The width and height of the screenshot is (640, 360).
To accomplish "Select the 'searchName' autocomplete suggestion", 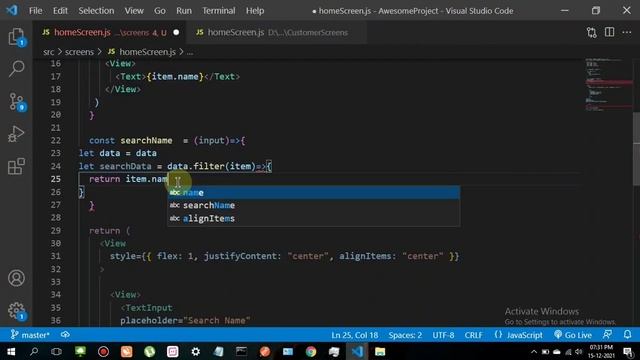I will click(313, 205).
